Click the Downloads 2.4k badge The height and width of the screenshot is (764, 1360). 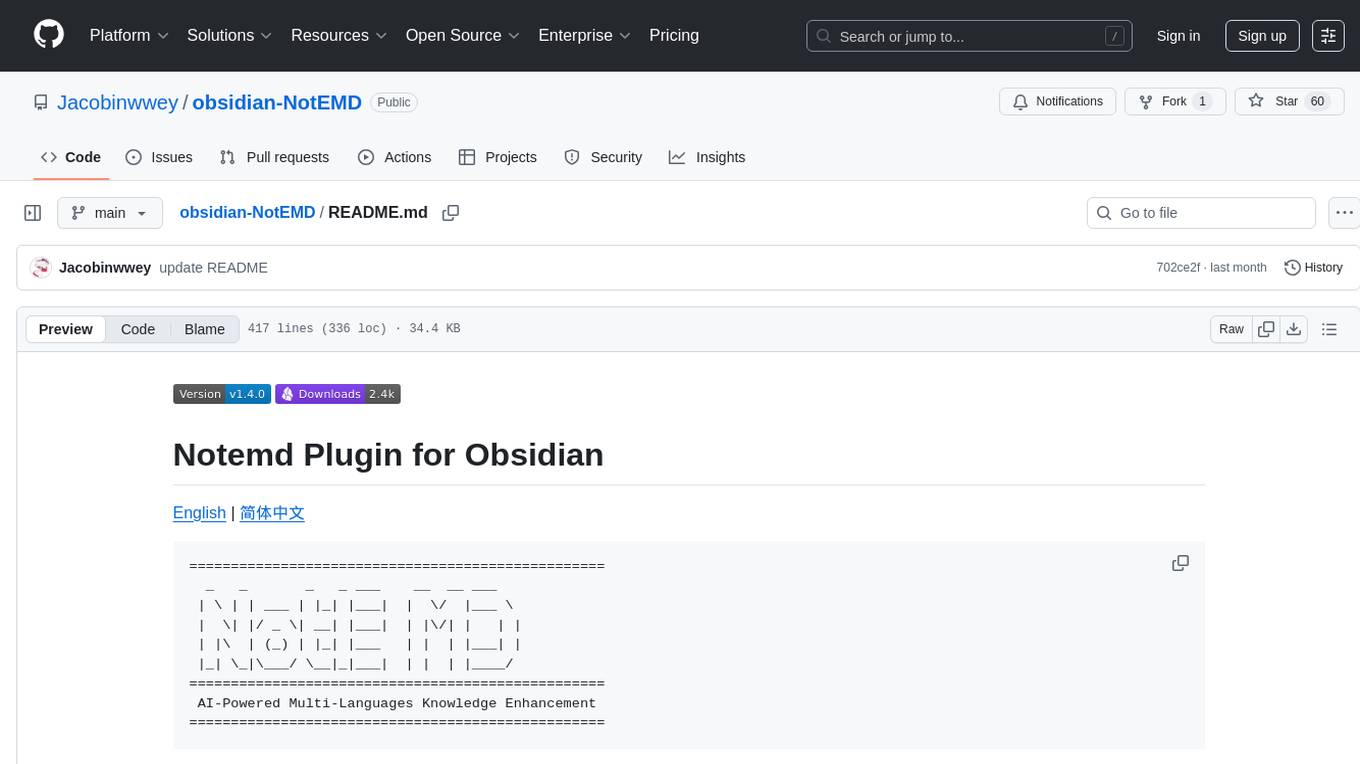tap(338, 394)
